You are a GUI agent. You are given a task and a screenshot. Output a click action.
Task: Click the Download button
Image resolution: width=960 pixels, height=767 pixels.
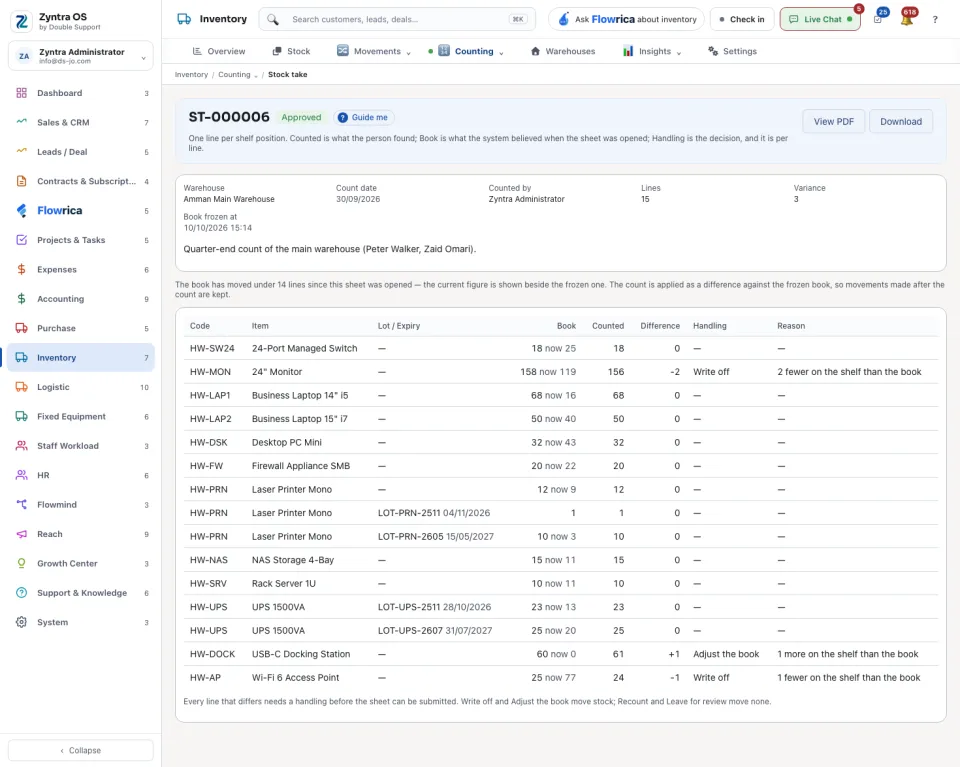[901, 122]
